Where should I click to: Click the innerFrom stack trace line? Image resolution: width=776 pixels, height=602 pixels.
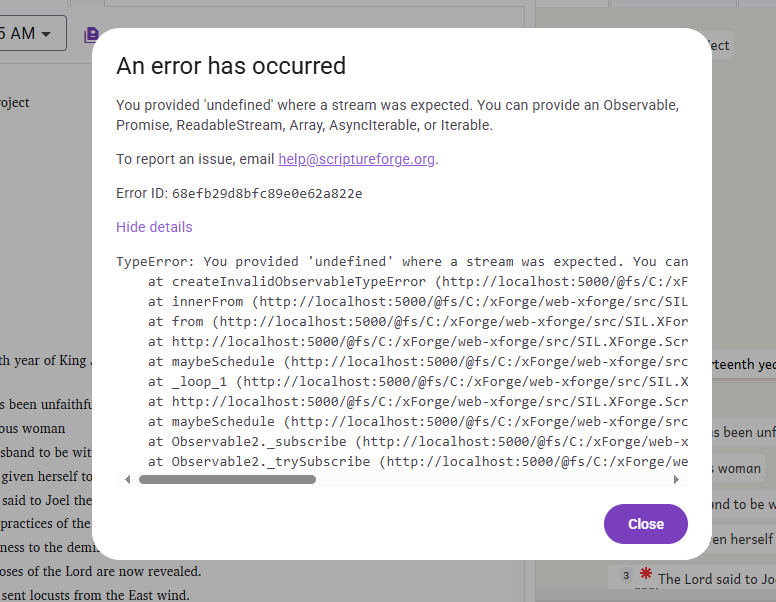[x=420, y=302]
